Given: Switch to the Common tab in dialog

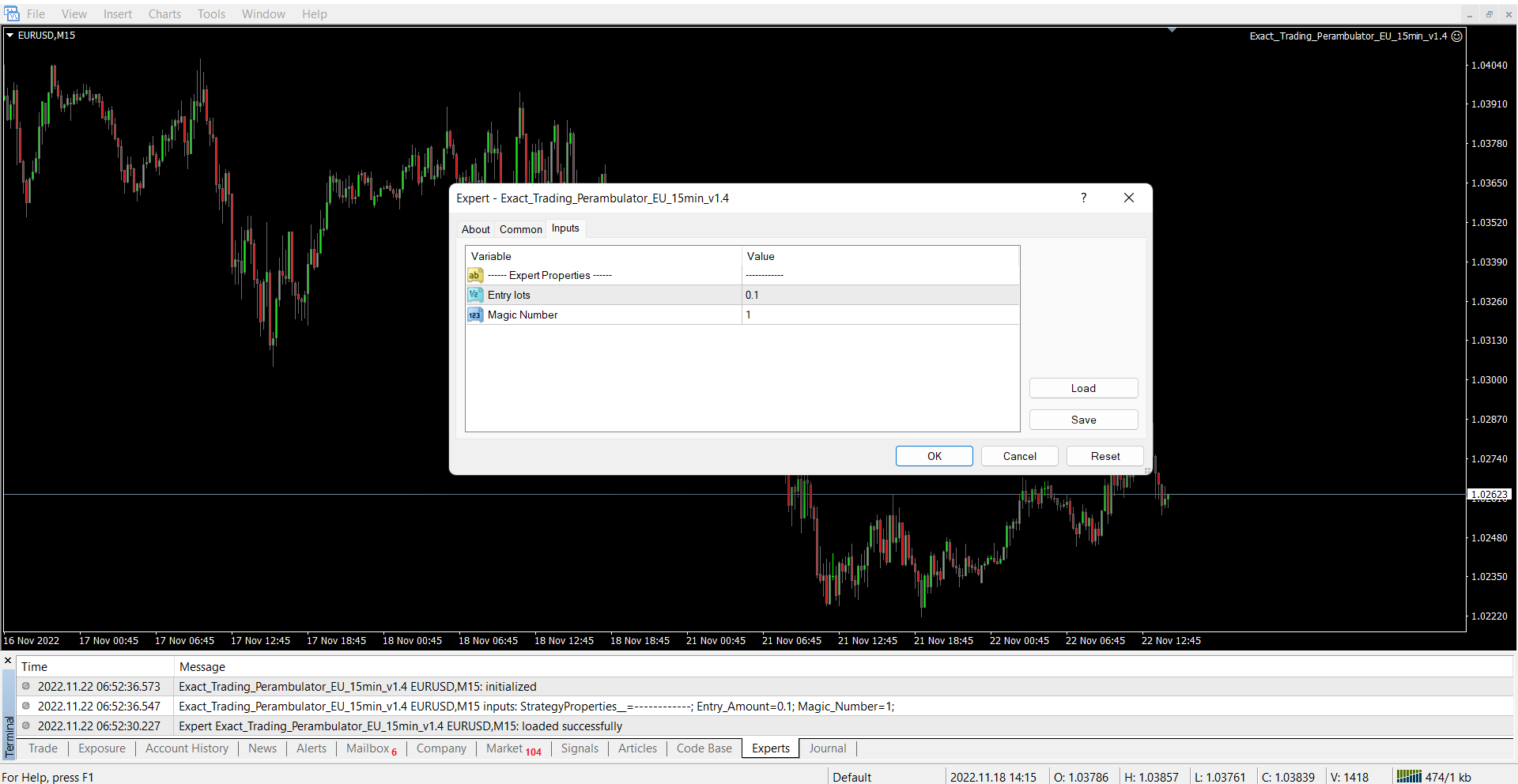Looking at the screenshot, I should click(x=520, y=229).
